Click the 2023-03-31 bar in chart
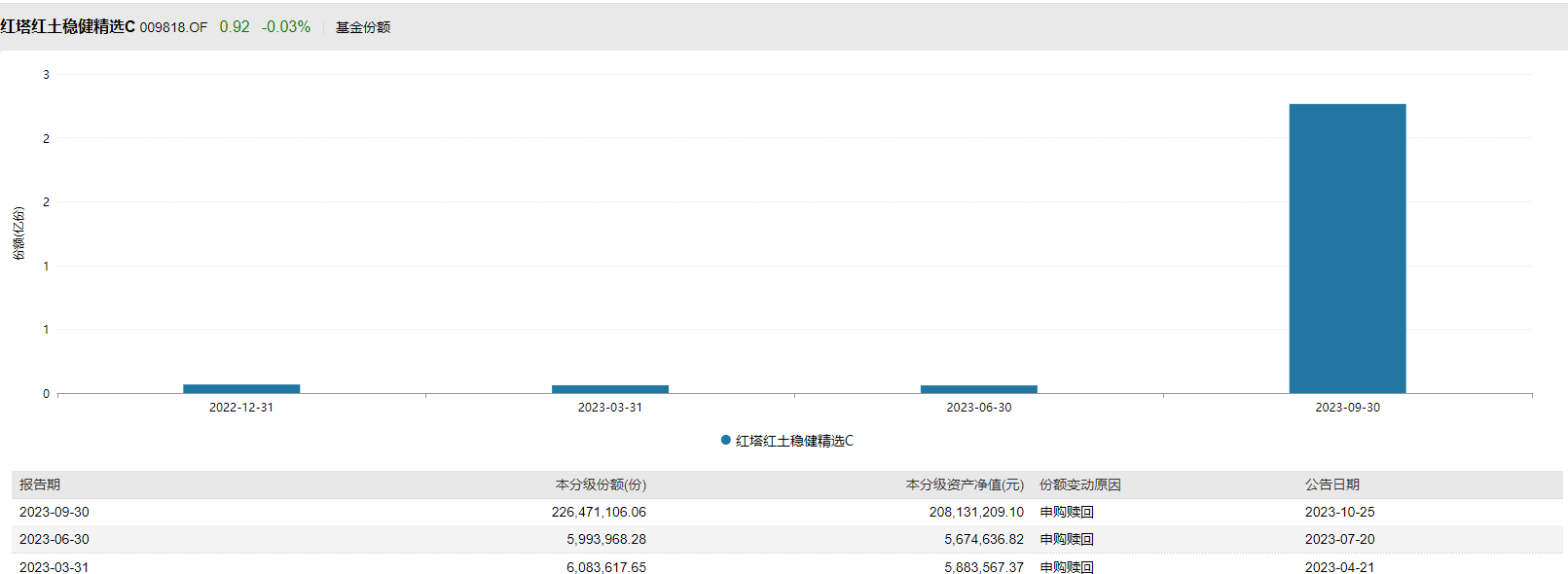This screenshot has height=574, width=1568. pos(610,389)
